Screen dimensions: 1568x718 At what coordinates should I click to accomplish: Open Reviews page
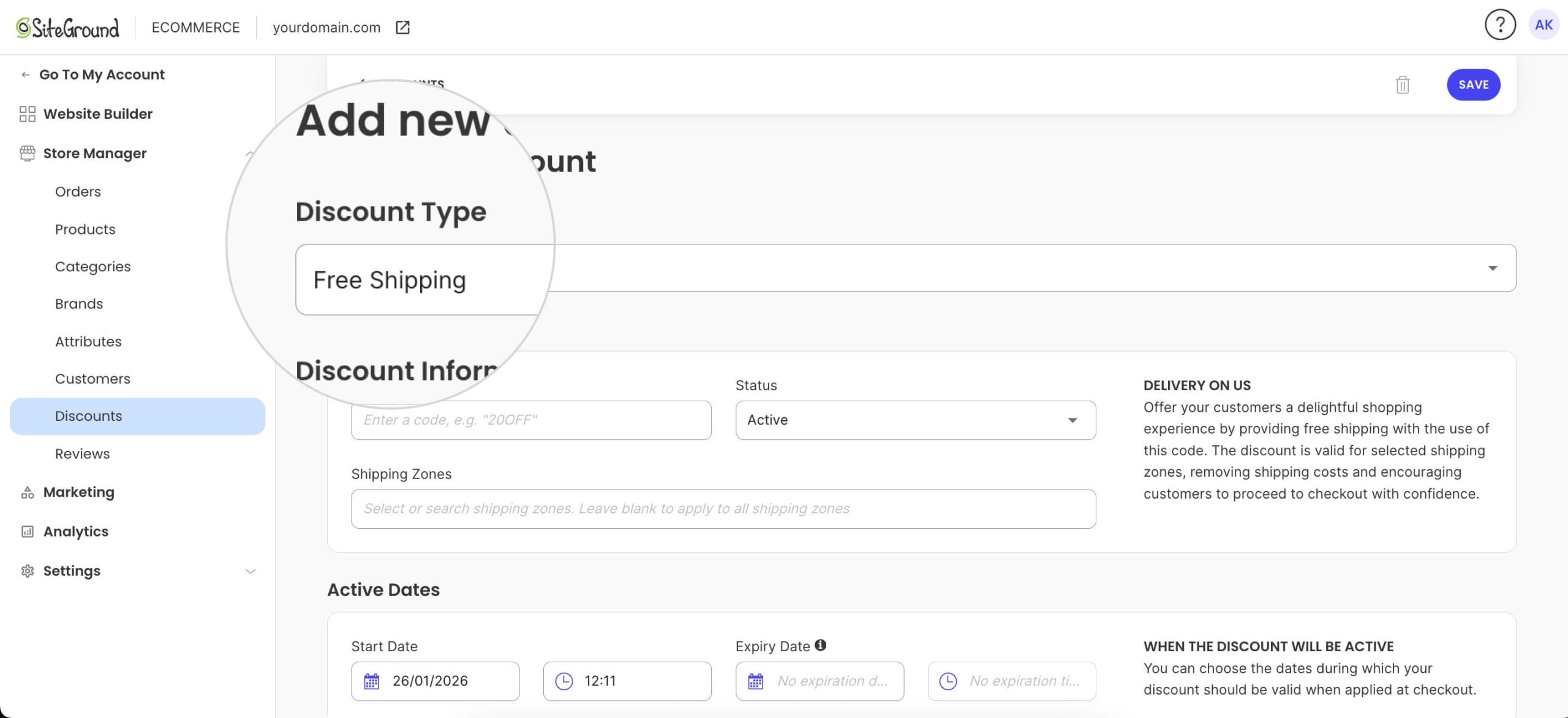click(82, 454)
